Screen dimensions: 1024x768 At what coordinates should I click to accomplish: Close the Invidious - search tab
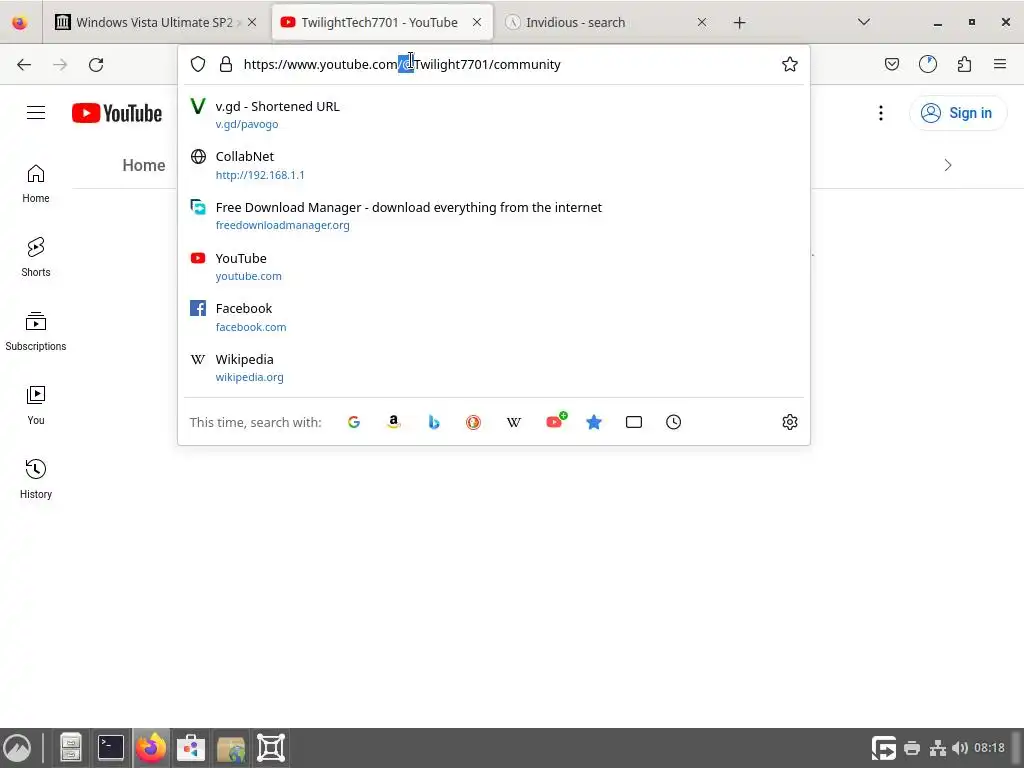point(701,22)
